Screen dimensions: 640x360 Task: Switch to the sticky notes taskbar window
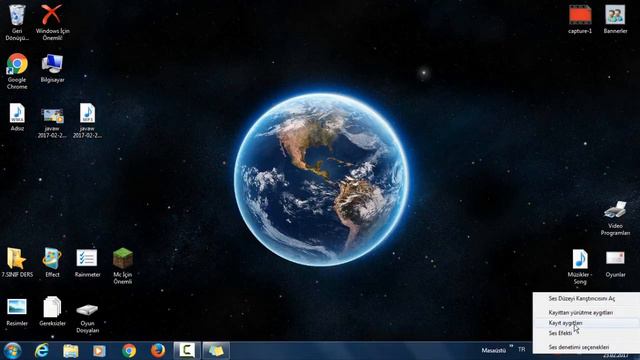pyautogui.click(x=216, y=351)
